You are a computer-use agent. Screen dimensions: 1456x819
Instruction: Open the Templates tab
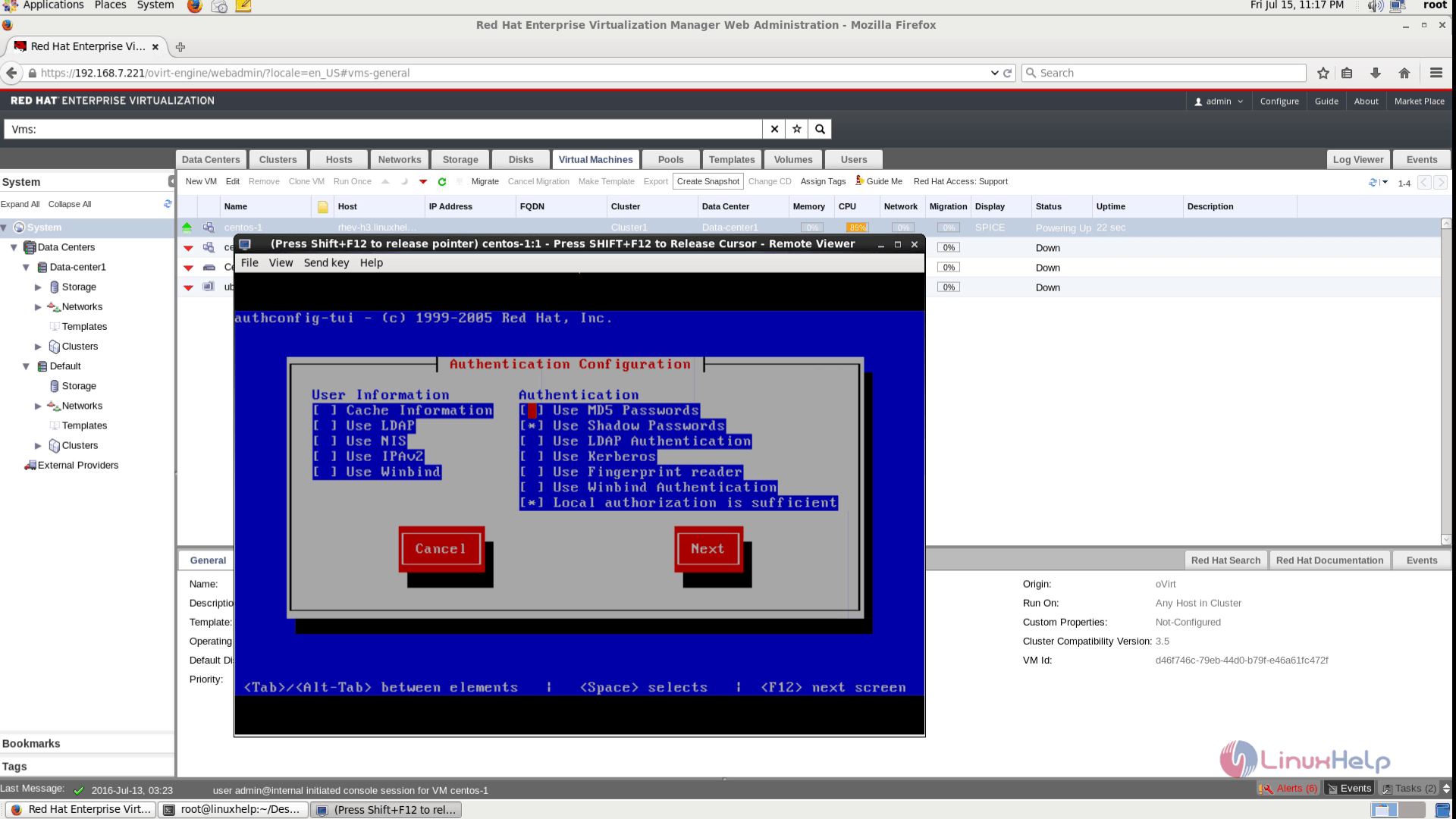pos(732,159)
